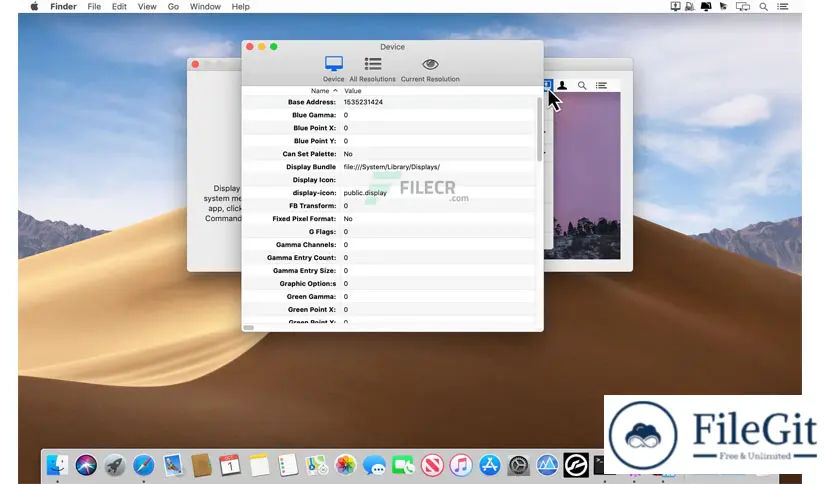This screenshot has height=484, width=836.
Task: Open Mail stamp icon in Dock
Action: coord(173,465)
